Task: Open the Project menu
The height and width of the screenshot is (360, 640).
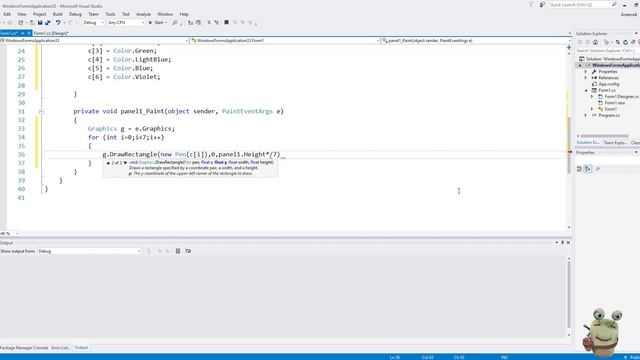Action: coord(40,14)
